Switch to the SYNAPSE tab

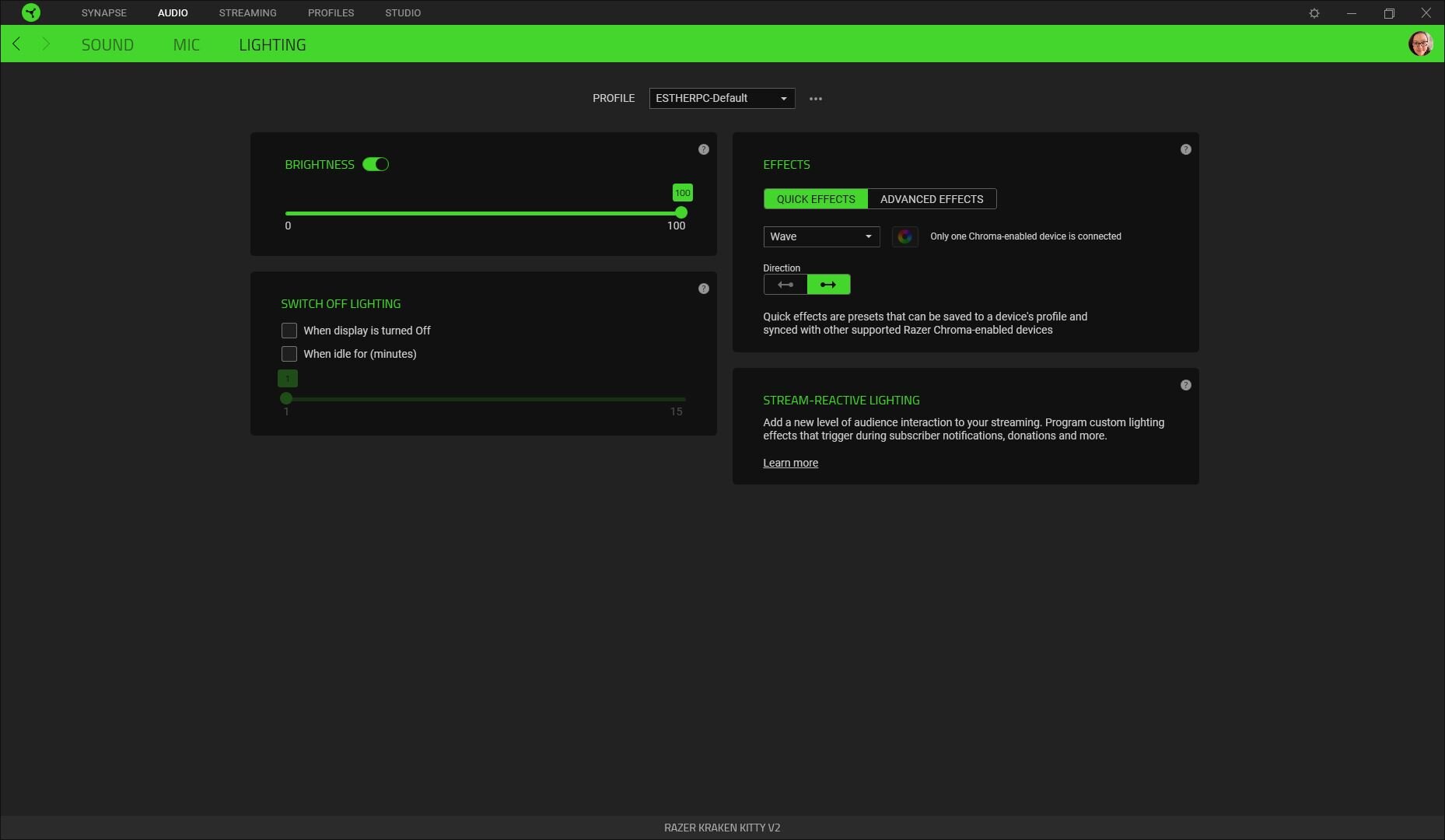pos(104,13)
